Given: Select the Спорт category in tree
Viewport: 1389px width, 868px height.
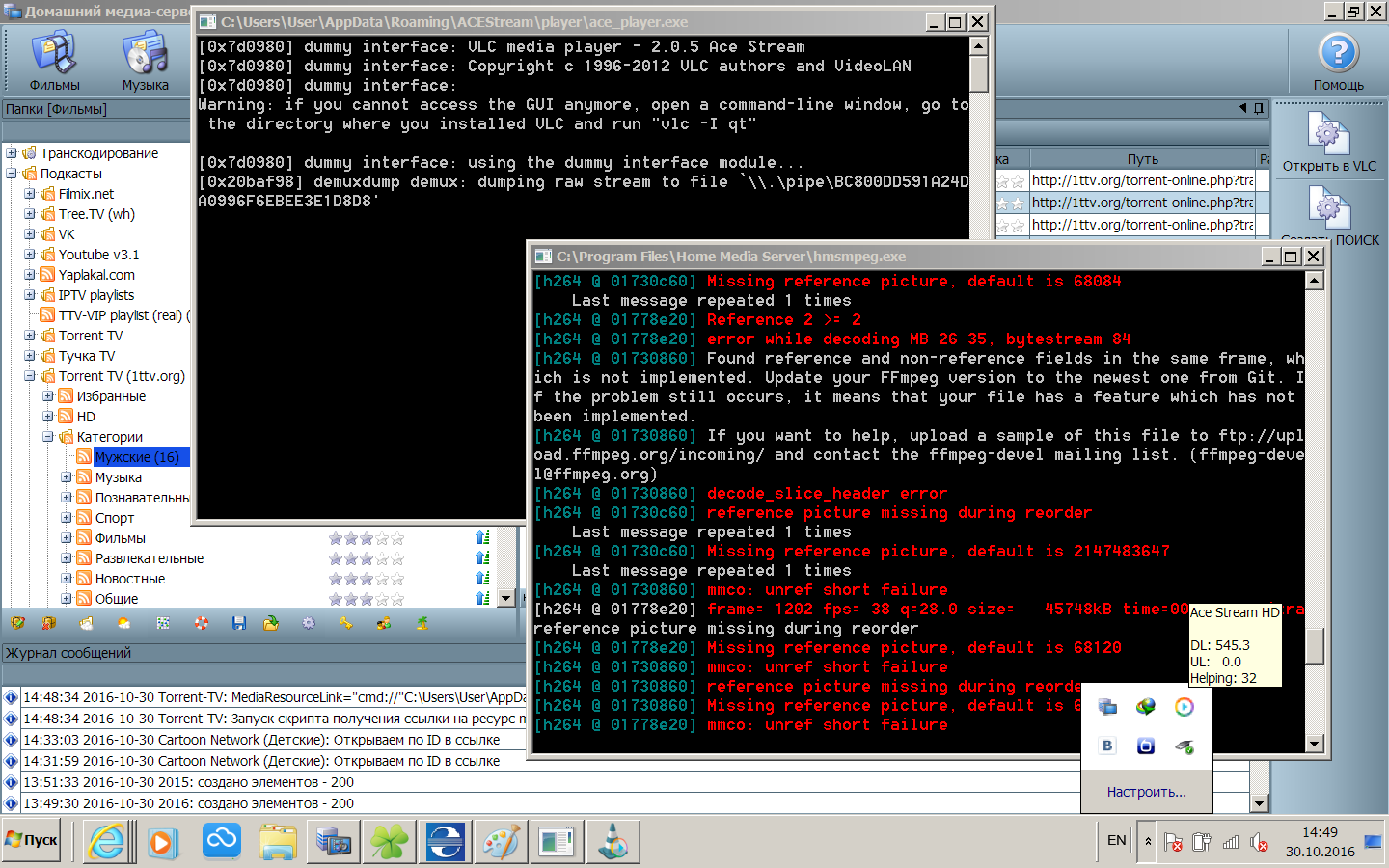Looking at the screenshot, I should [114, 518].
